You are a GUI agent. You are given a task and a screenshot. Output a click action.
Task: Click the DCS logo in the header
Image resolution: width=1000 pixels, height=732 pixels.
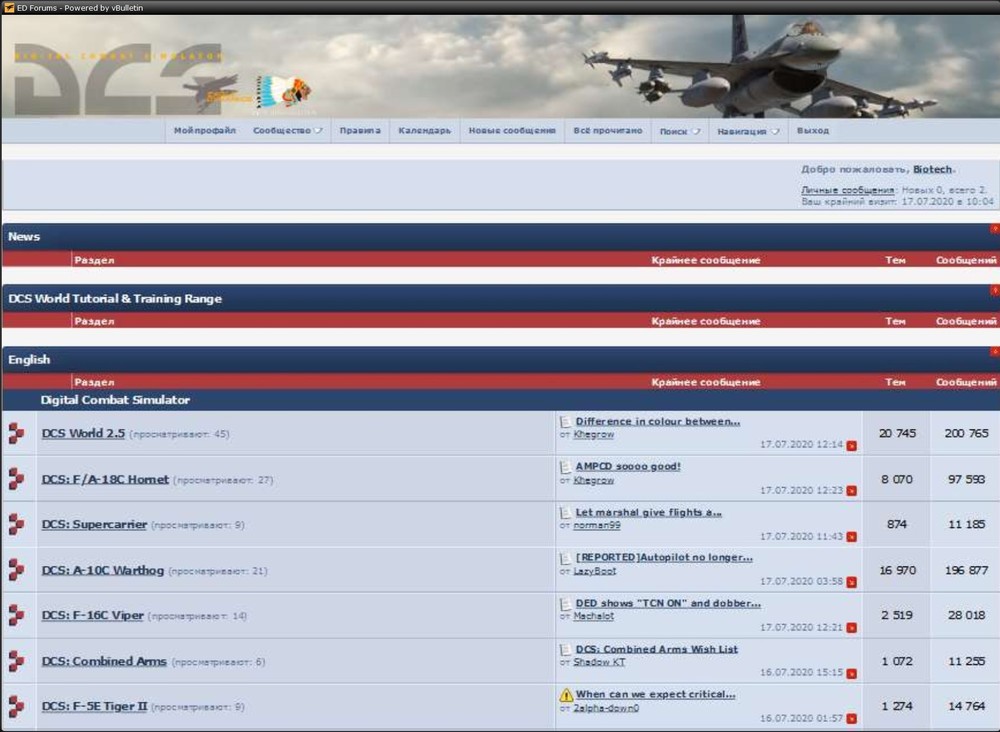coord(118,80)
